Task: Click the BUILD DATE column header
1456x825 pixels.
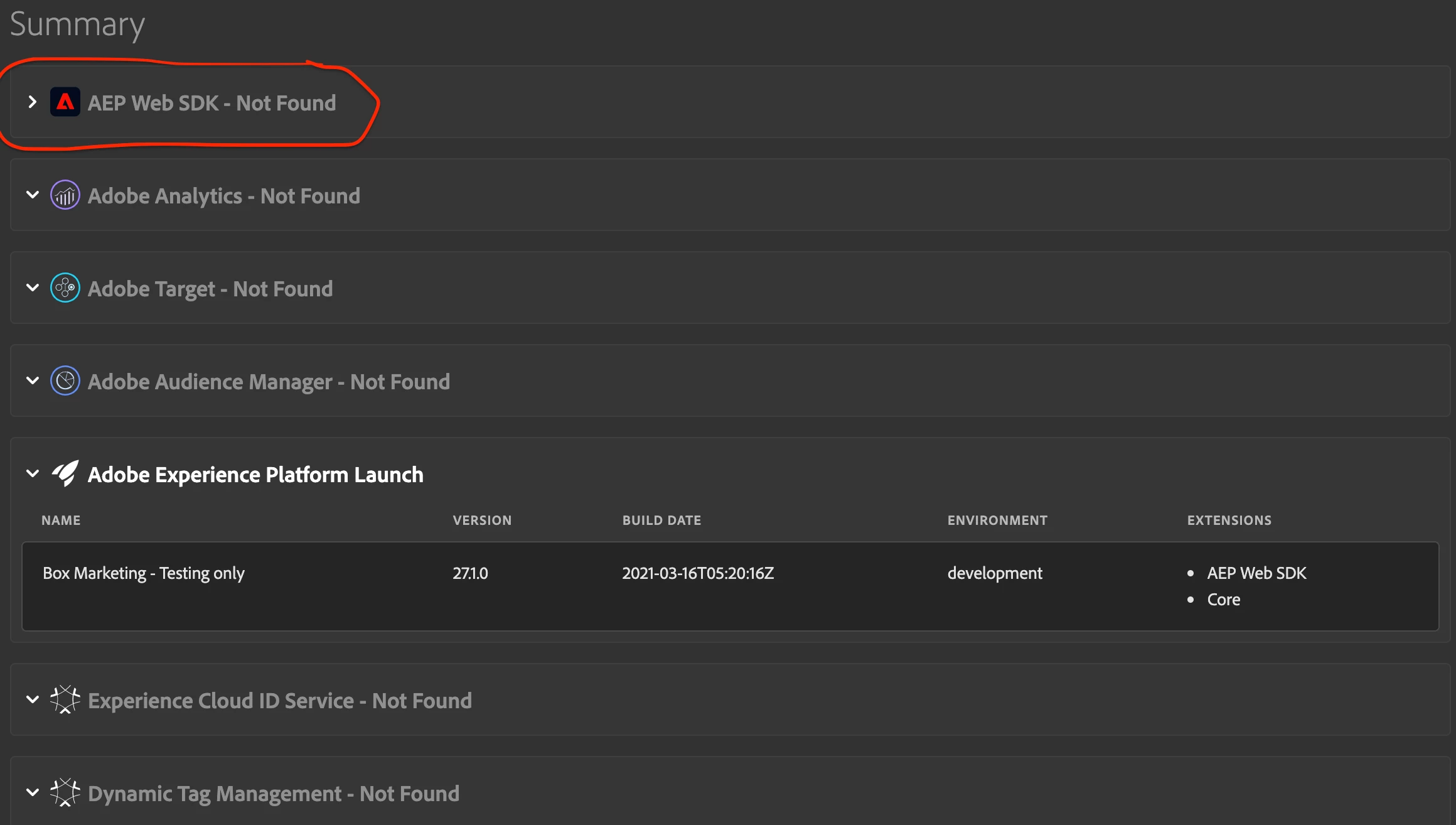Action: pos(661,520)
